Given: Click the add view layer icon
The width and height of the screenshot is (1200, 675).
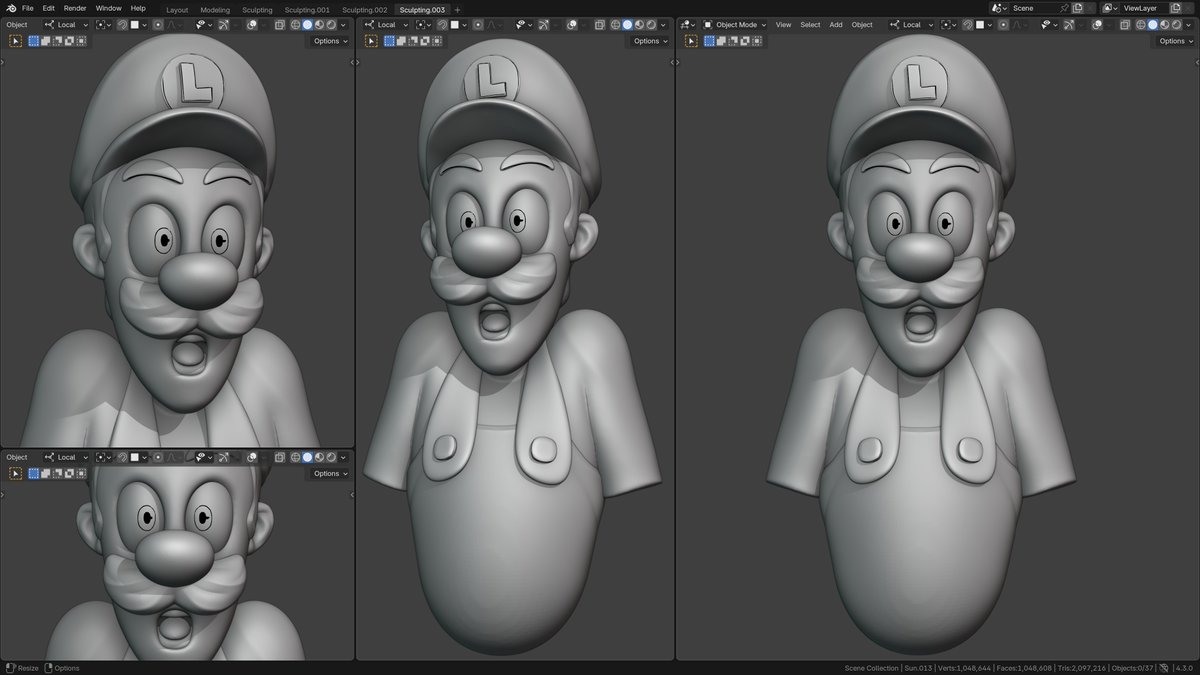Looking at the screenshot, I should coord(1175,8).
